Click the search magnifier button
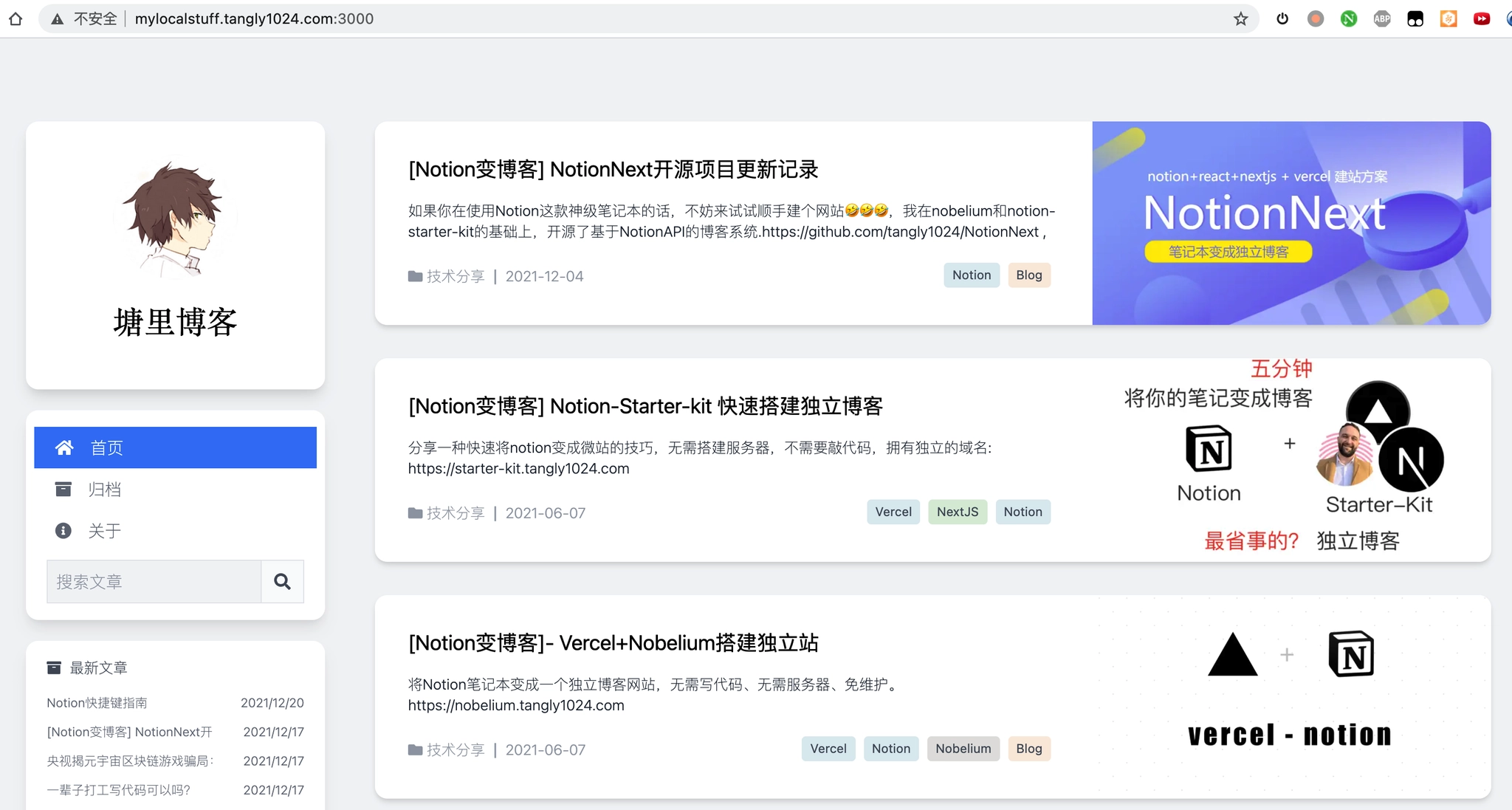 pos(282,581)
